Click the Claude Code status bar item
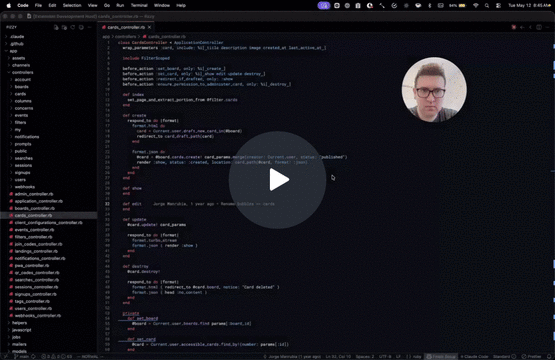Image resolution: width=555 pixels, height=360 pixels. pyautogui.click(x=474, y=356)
